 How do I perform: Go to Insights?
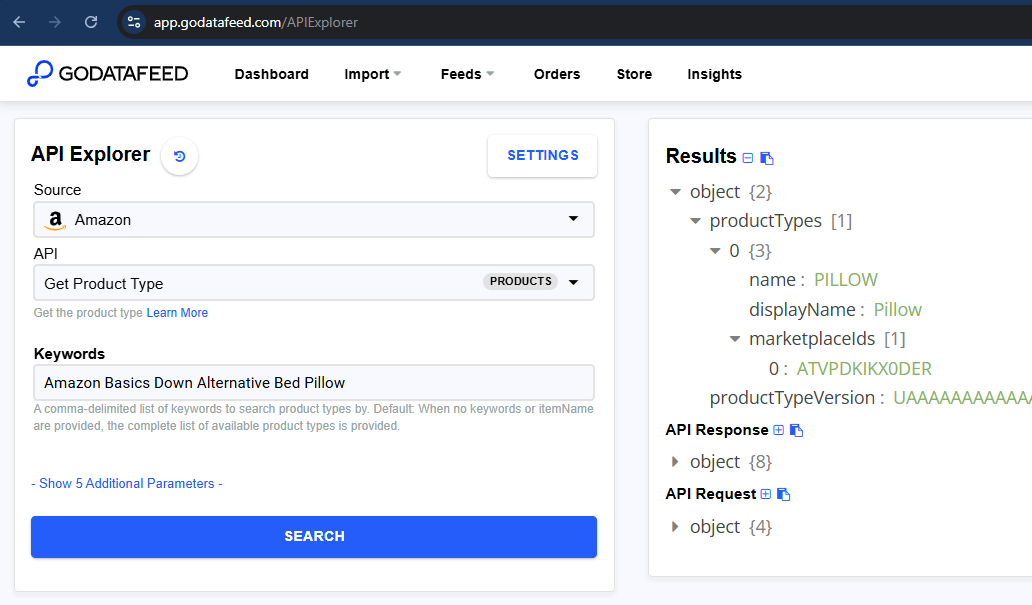(x=715, y=74)
